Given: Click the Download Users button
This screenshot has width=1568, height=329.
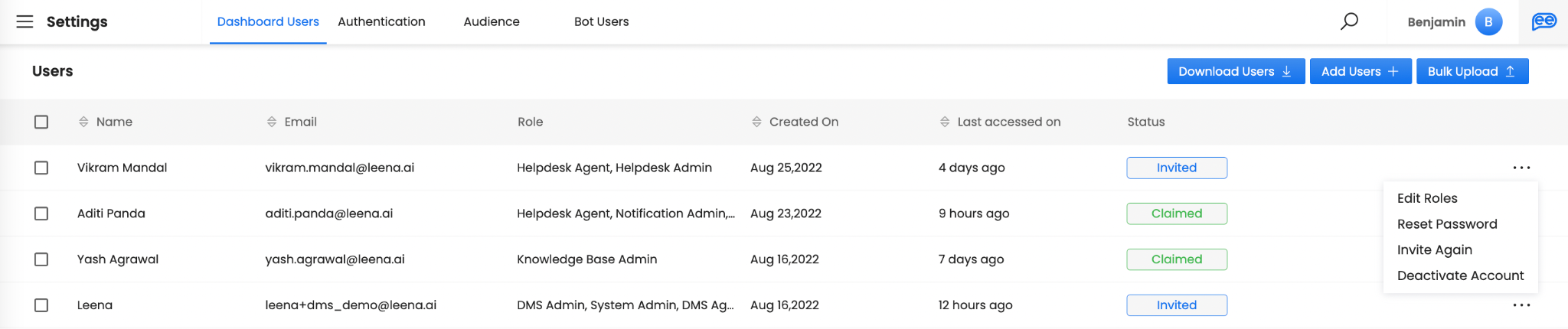Looking at the screenshot, I should (x=1235, y=71).
